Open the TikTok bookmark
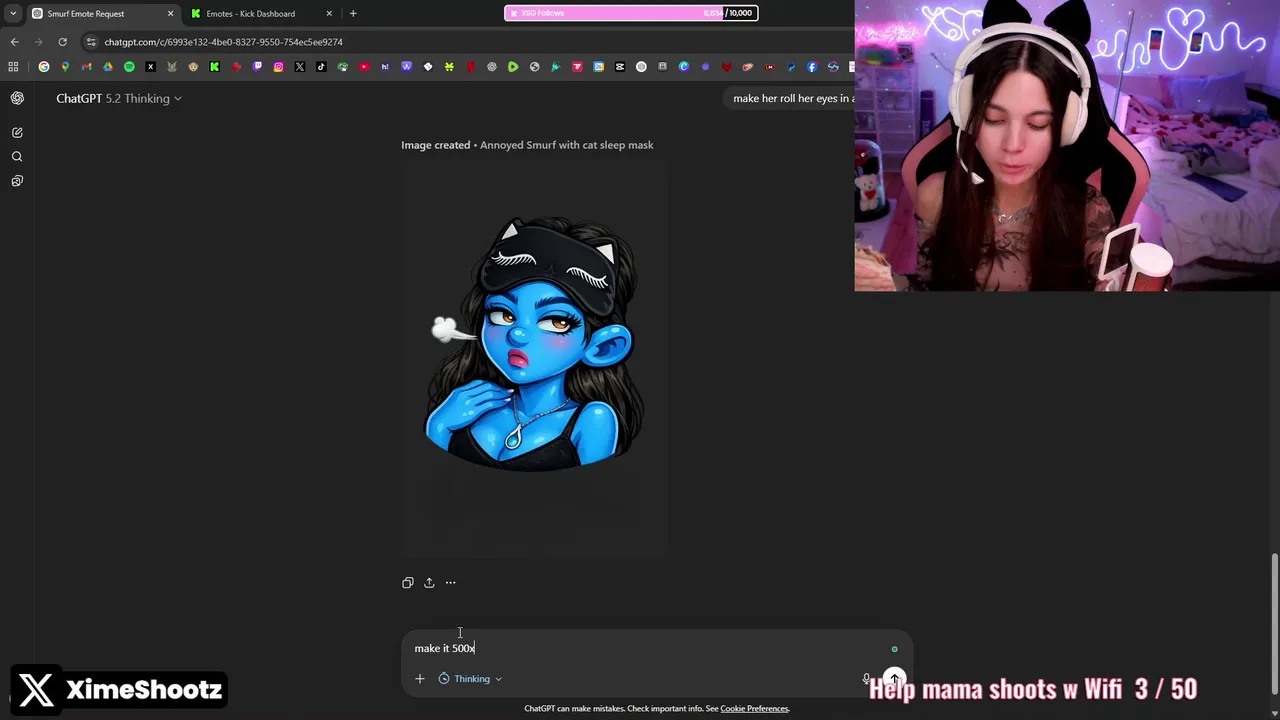 click(x=321, y=67)
